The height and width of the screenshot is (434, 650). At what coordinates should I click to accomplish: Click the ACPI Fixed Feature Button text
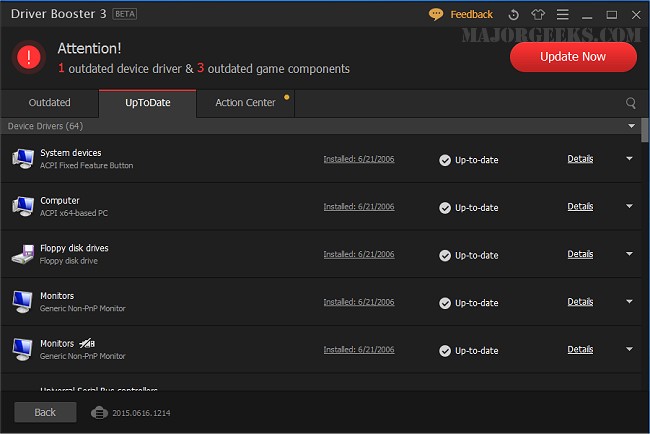pyautogui.click(x=87, y=165)
